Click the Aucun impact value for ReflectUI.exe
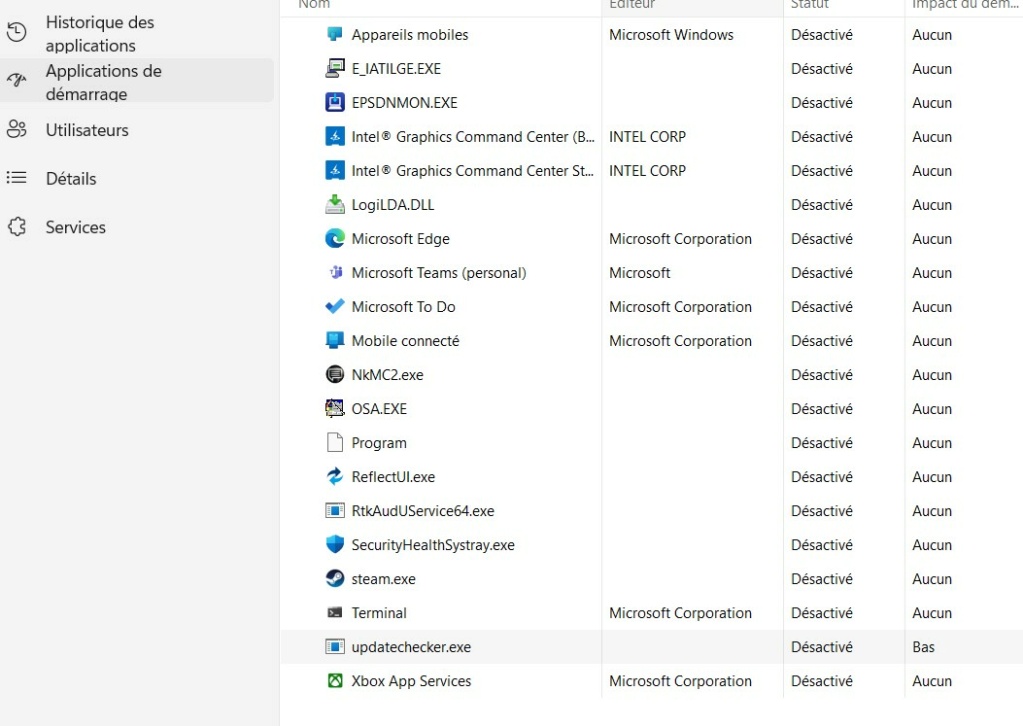Image resolution: width=1023 pixels, height=726 pixels. [x=932, y=477]
